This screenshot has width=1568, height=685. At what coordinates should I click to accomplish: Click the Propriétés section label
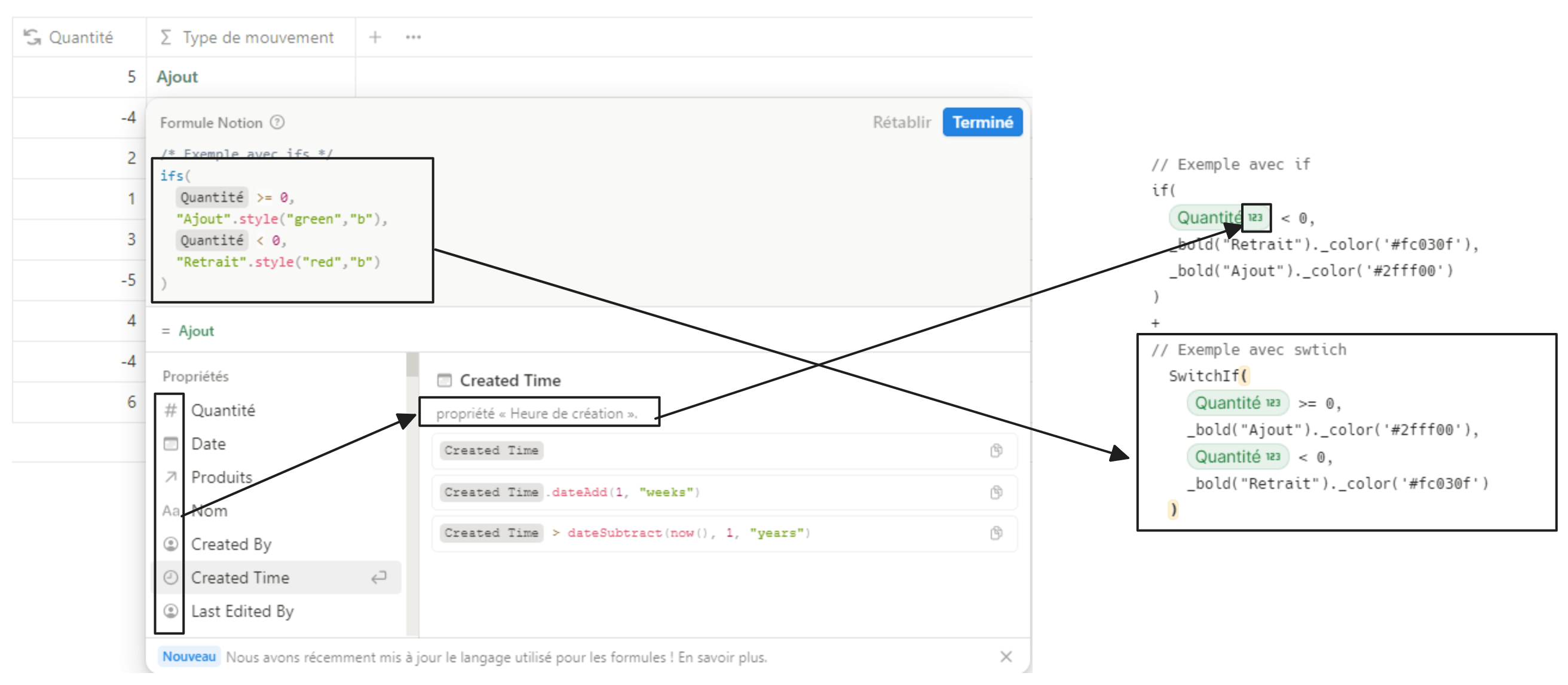[195, 377]
